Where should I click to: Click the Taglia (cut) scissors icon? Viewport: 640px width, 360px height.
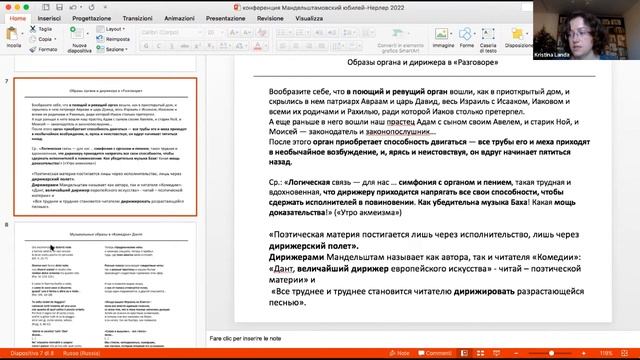(x=33, y=29)
